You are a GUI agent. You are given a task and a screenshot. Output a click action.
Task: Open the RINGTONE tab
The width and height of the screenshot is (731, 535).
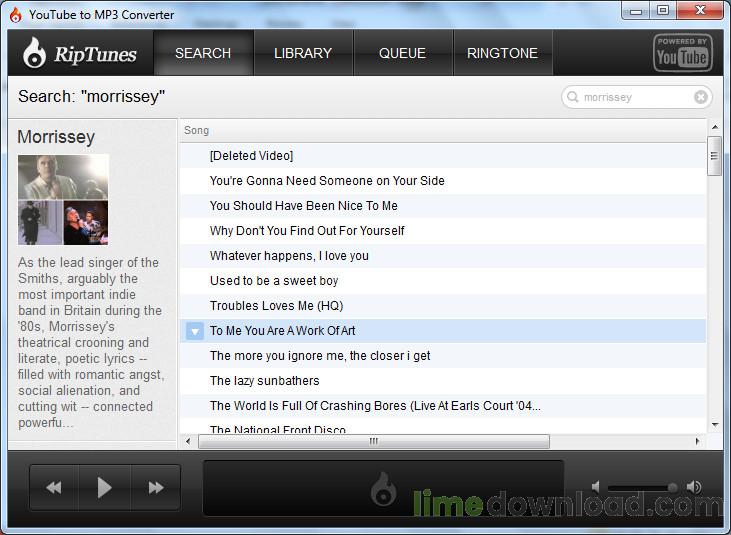(503, 53)
